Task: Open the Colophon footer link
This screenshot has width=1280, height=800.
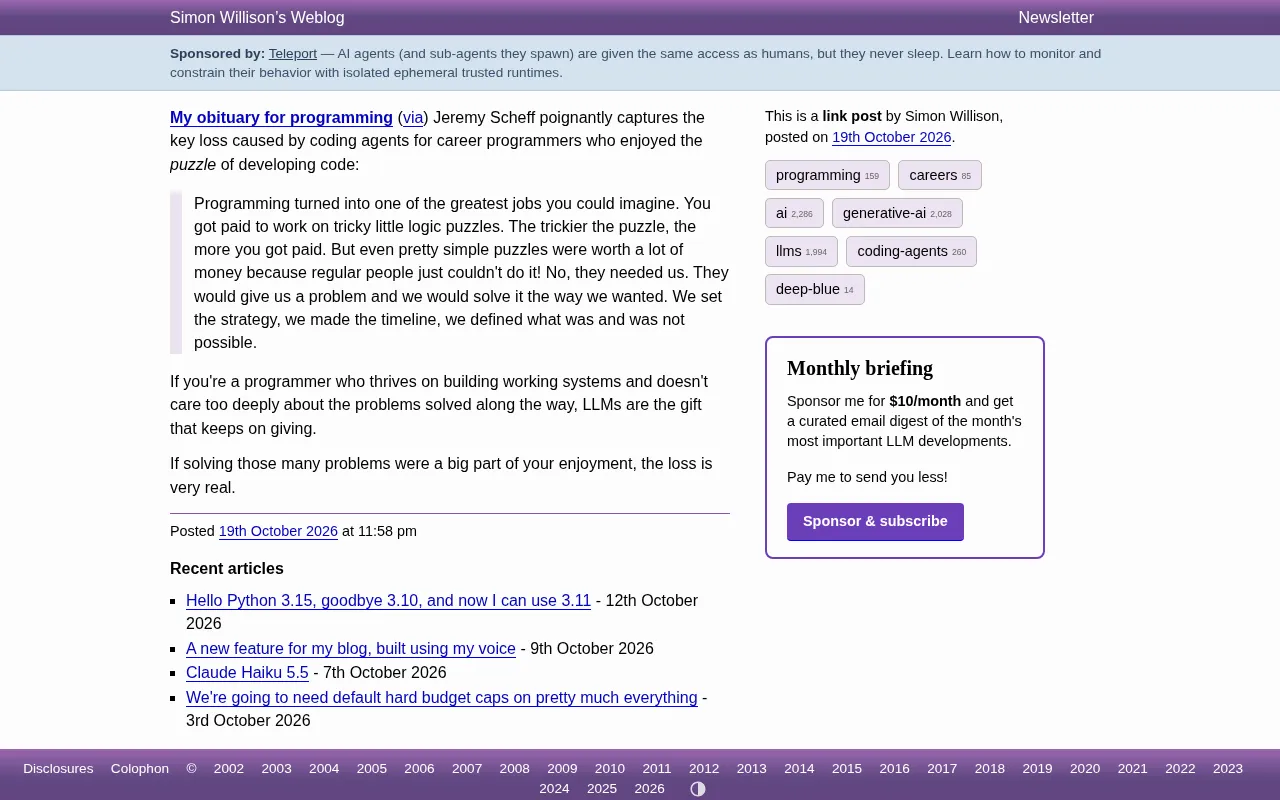Action: pyautogui.click(x=140, y=768)
